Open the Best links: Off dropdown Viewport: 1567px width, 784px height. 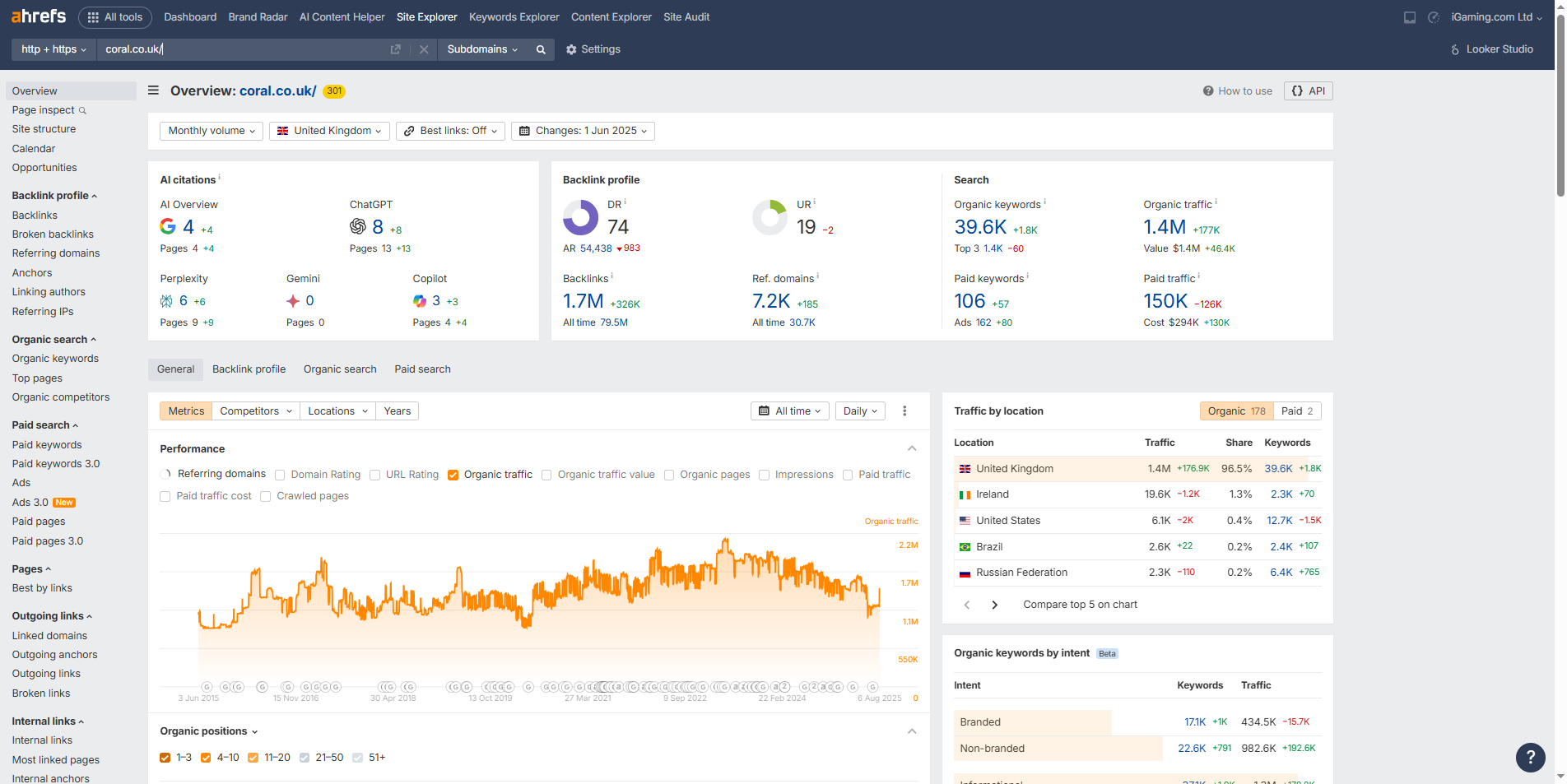coord(450,131)
